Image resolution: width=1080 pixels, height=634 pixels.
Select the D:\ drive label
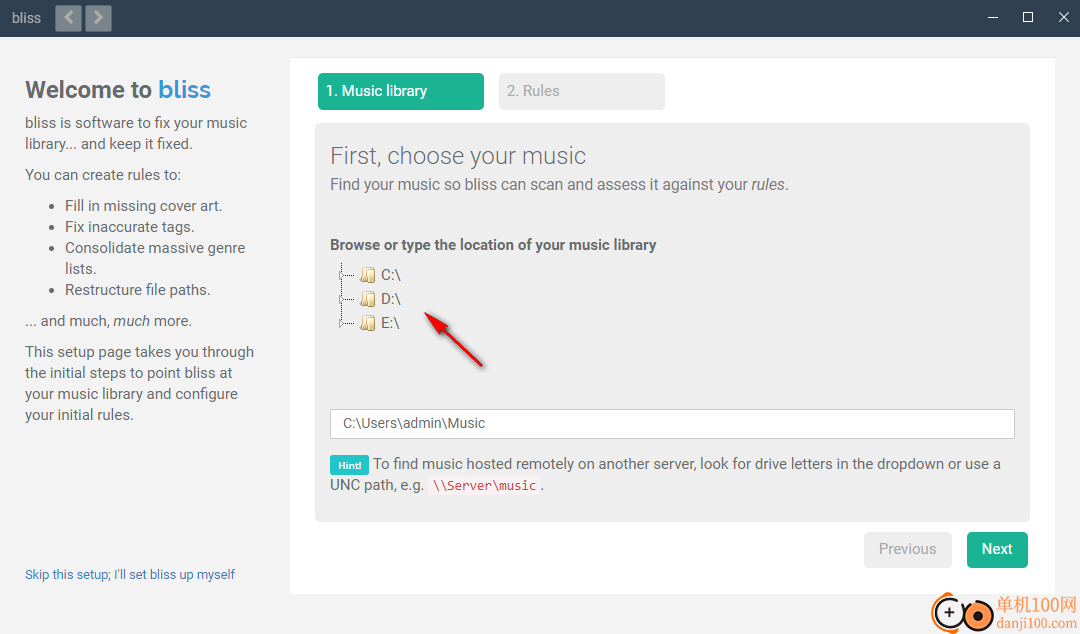point(391,299)
